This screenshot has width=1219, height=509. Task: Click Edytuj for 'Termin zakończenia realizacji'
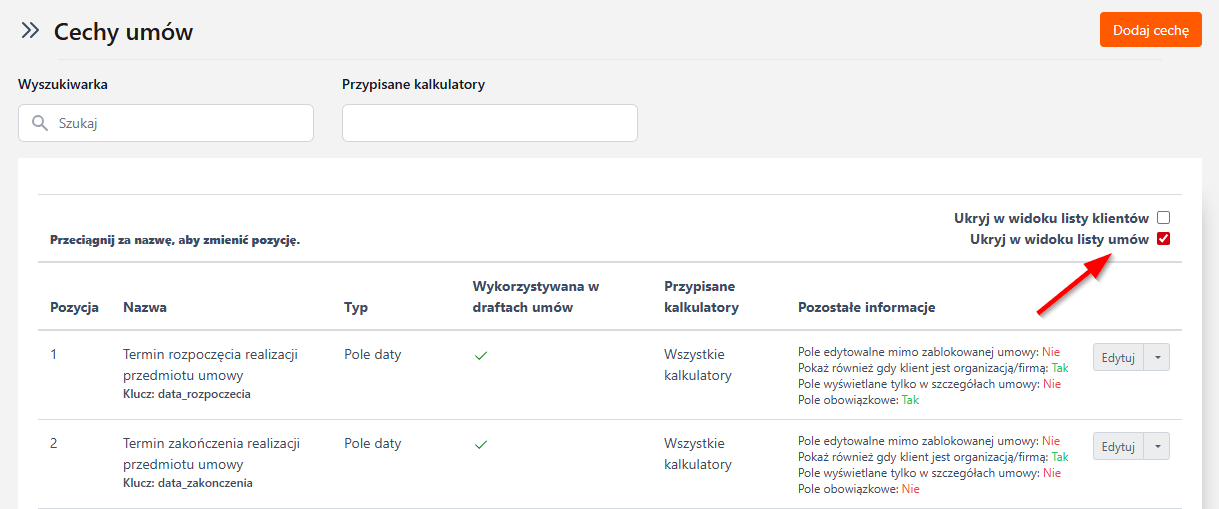pos(1118,447)
